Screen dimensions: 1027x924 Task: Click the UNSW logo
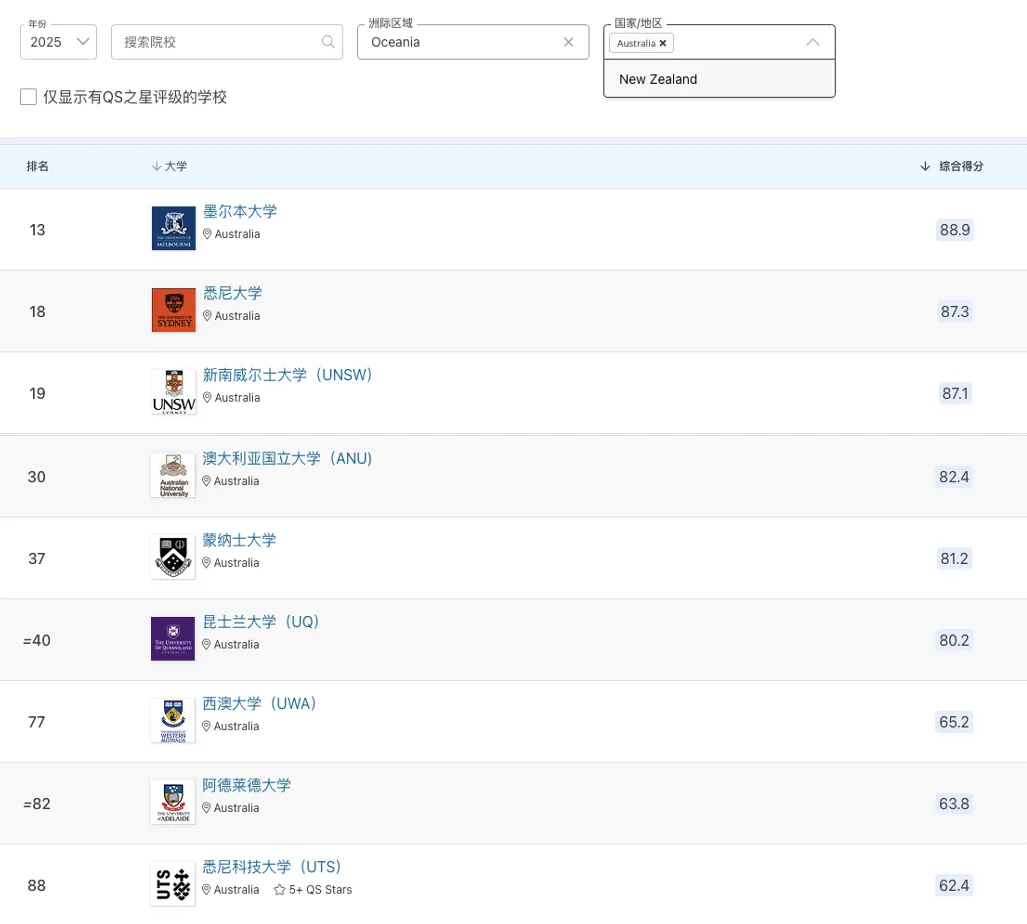pyautogui.click(x=174, y=392)
